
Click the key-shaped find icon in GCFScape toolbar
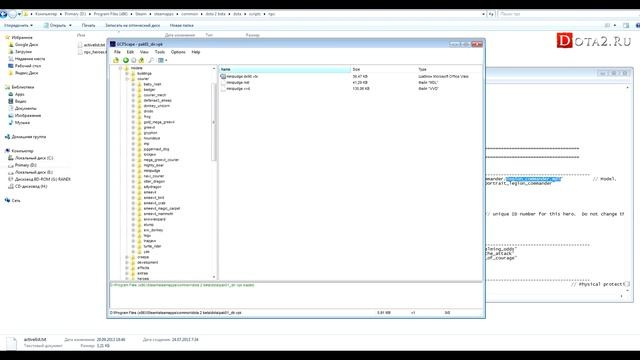(151, 60)
